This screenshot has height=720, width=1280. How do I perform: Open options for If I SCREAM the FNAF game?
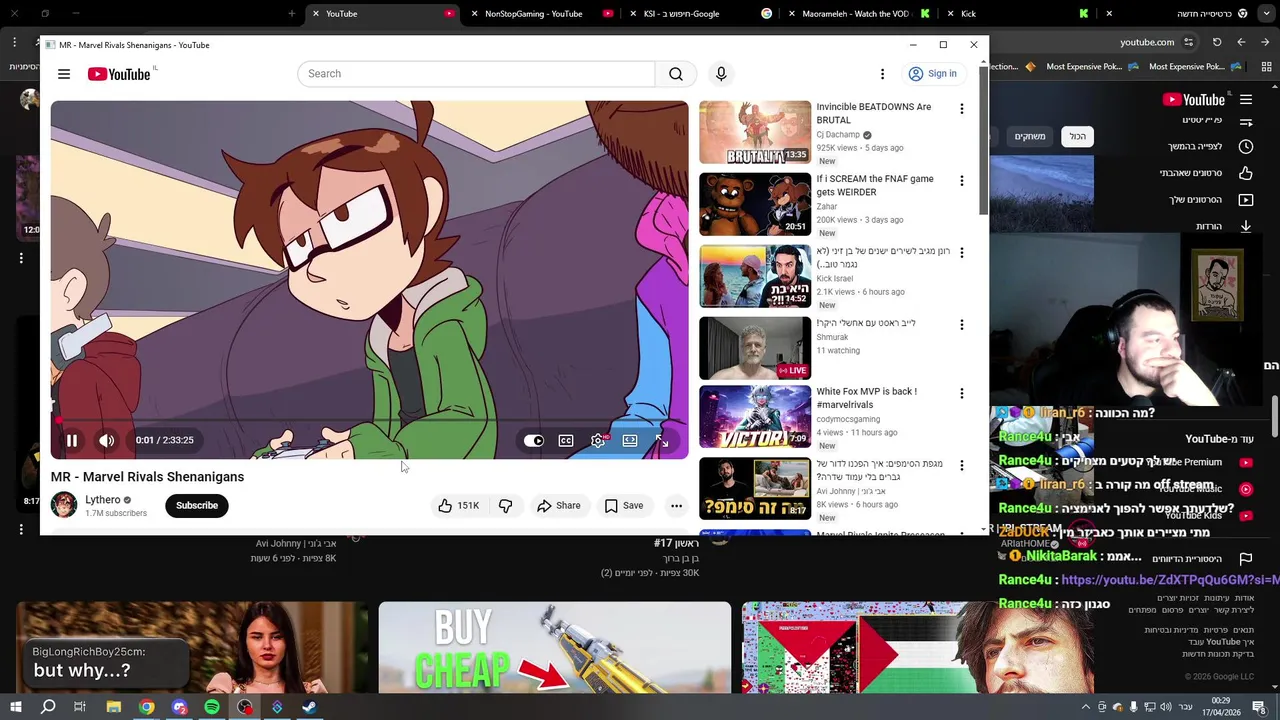coord(962,181)
